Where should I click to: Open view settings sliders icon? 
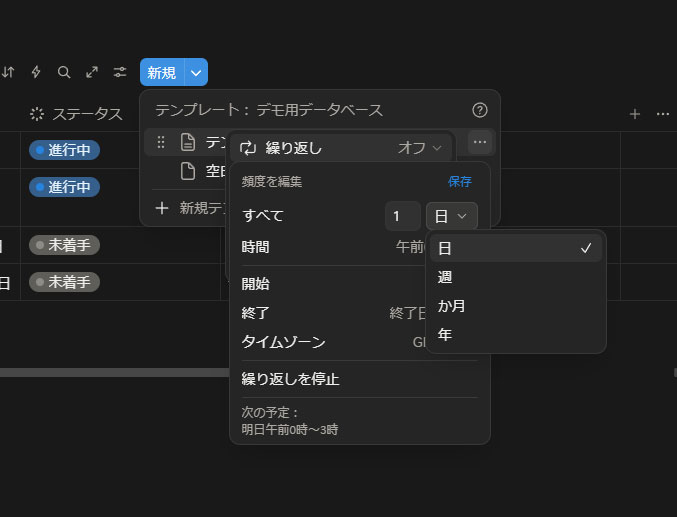(120, 72)
